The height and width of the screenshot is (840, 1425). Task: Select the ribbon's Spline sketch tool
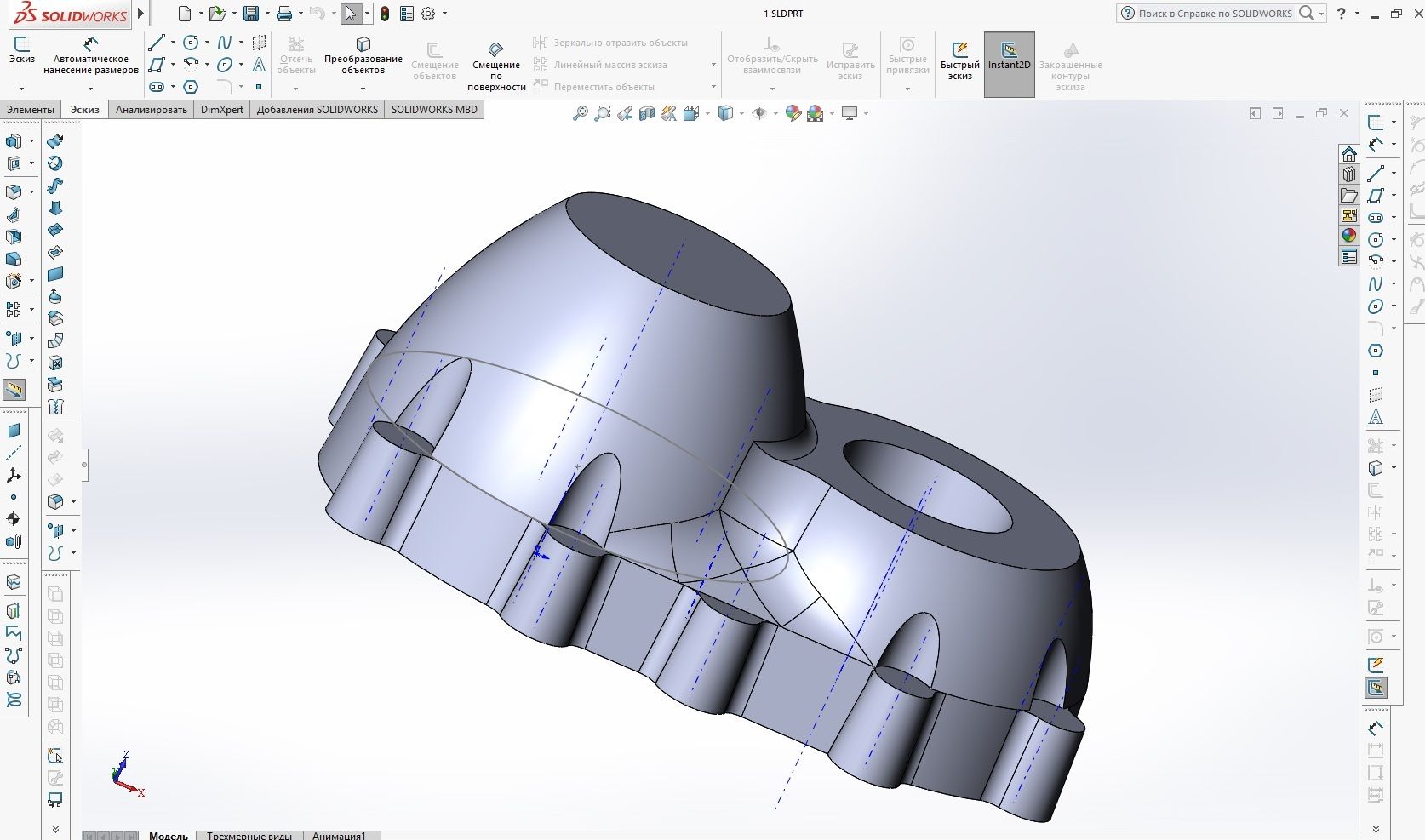(x=224, y=43)
